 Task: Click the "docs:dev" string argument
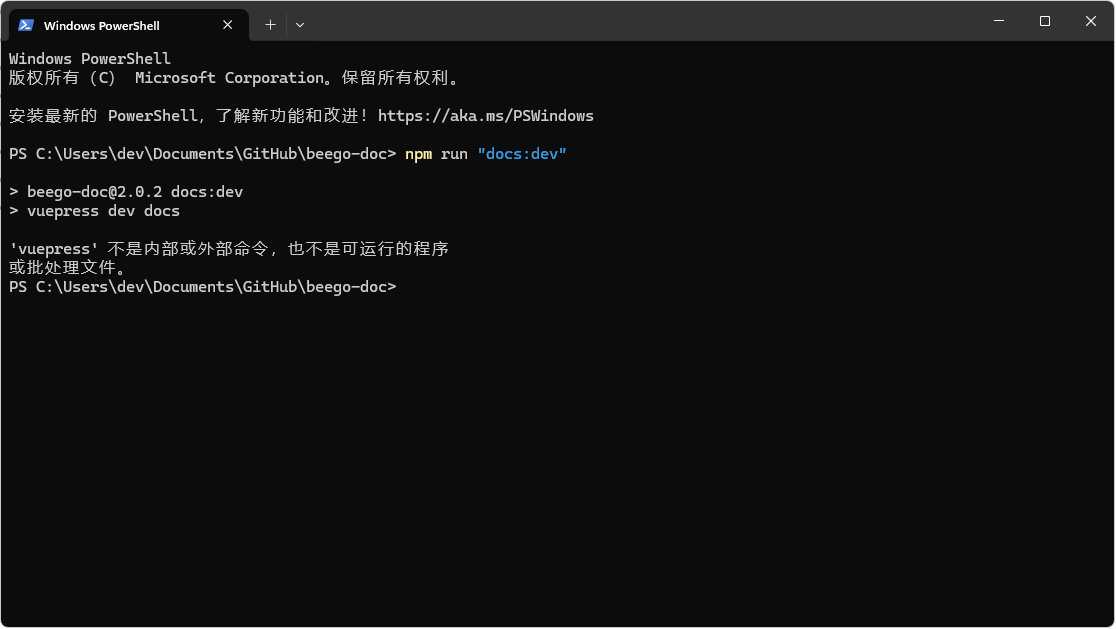[x=522, y=154]
